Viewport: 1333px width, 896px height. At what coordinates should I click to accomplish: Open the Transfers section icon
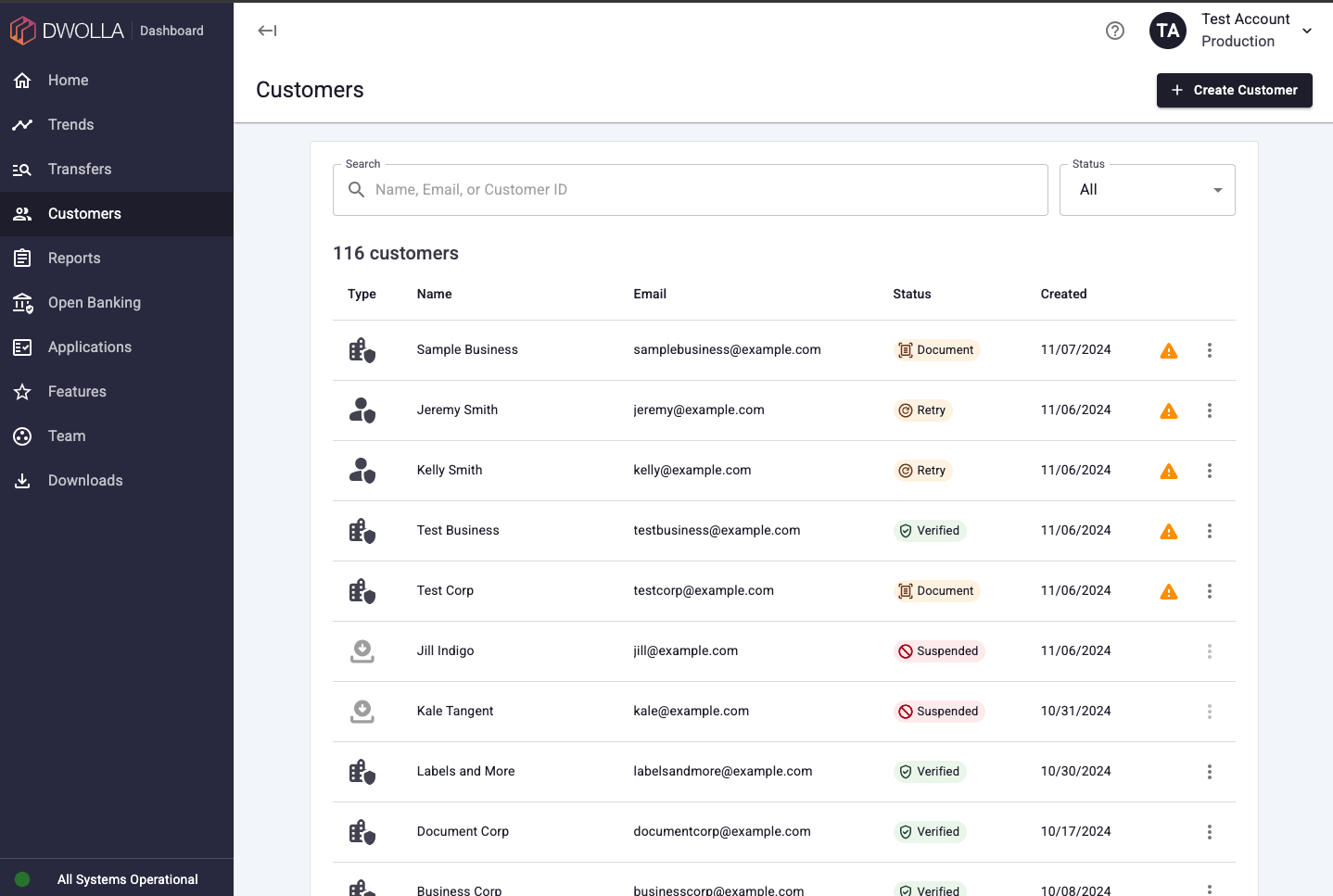click(22, 169)
